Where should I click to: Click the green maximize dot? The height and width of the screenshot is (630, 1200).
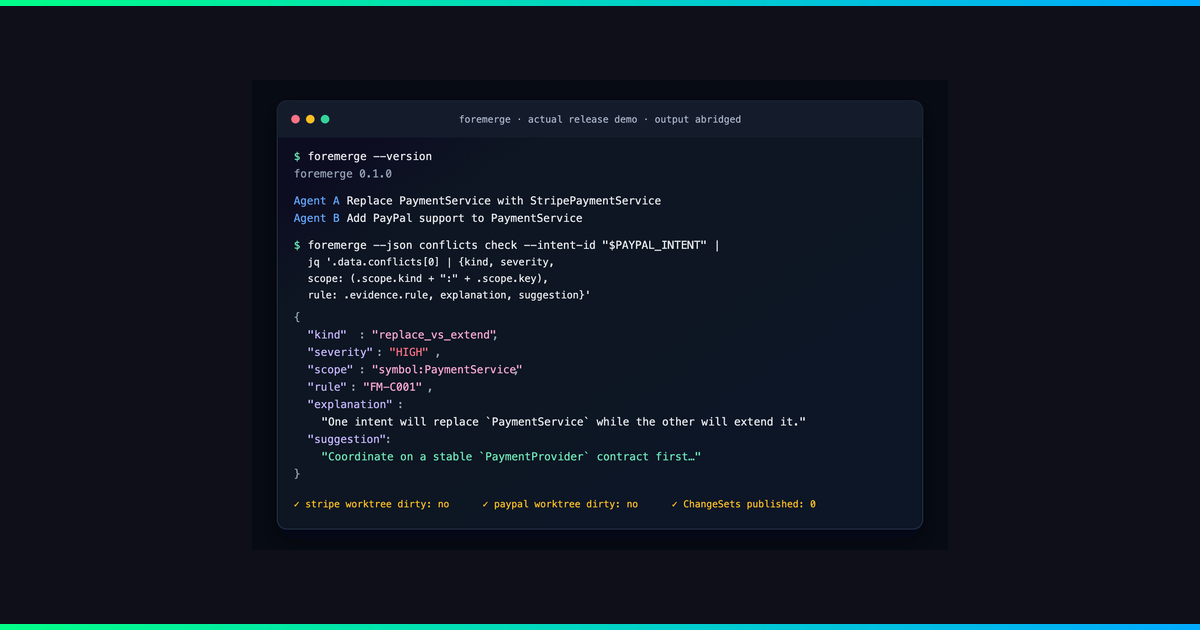(x=325, y=119)
